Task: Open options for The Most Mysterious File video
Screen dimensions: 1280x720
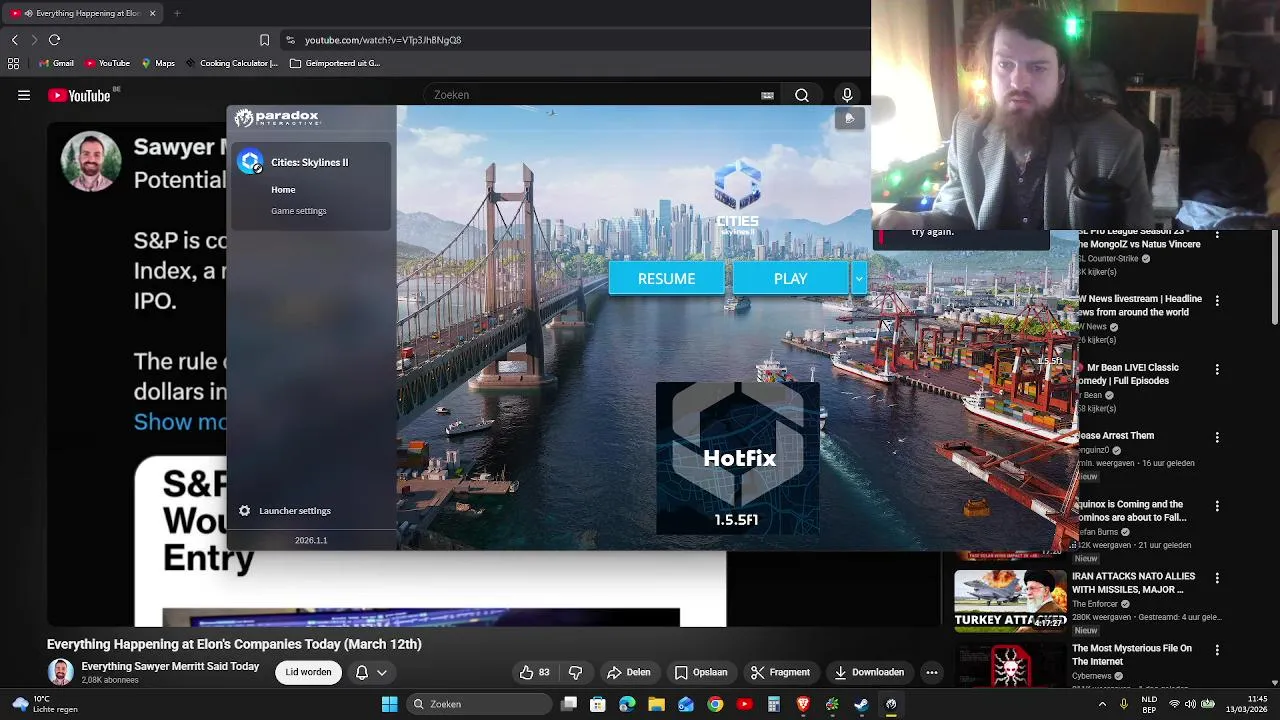Action: 1217,650
